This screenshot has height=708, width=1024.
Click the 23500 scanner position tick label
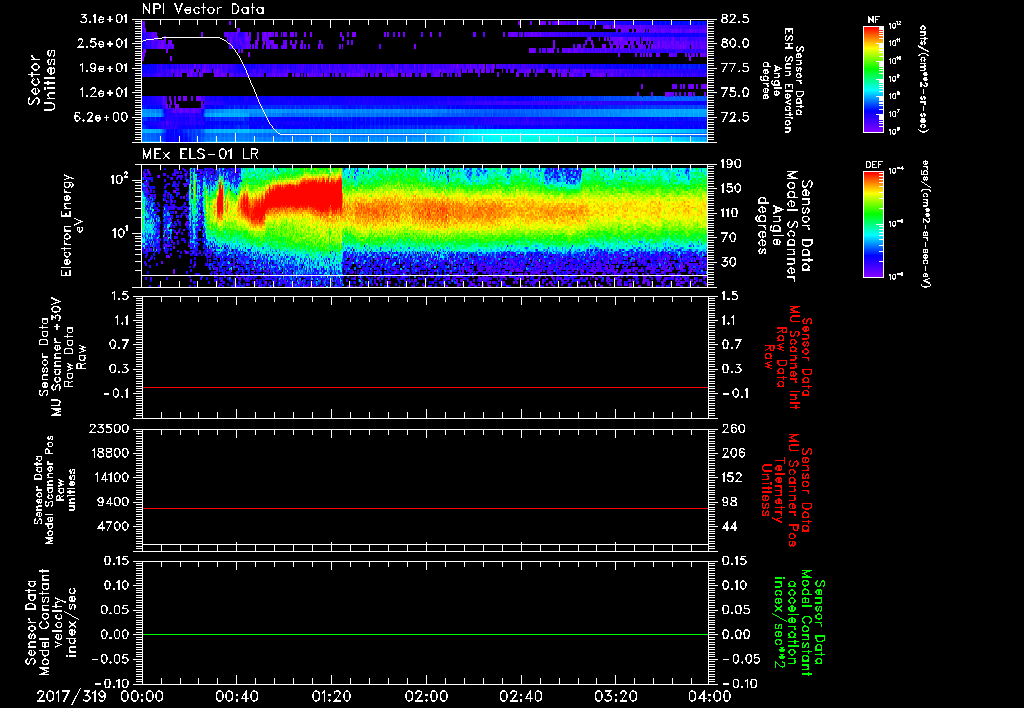click(x=108, y=428)
